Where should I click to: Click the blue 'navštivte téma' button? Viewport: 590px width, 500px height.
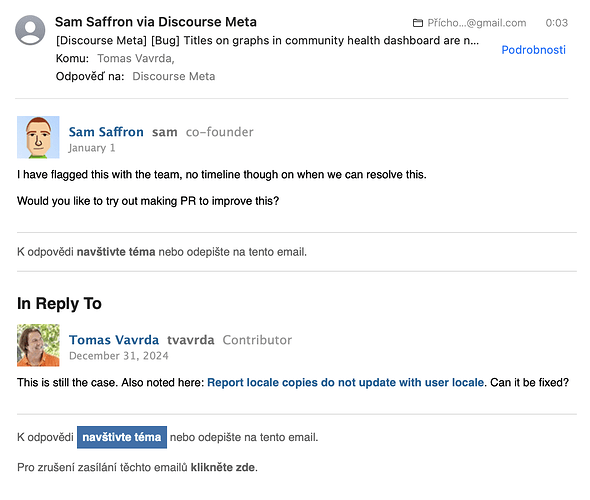tap(122, 437)
